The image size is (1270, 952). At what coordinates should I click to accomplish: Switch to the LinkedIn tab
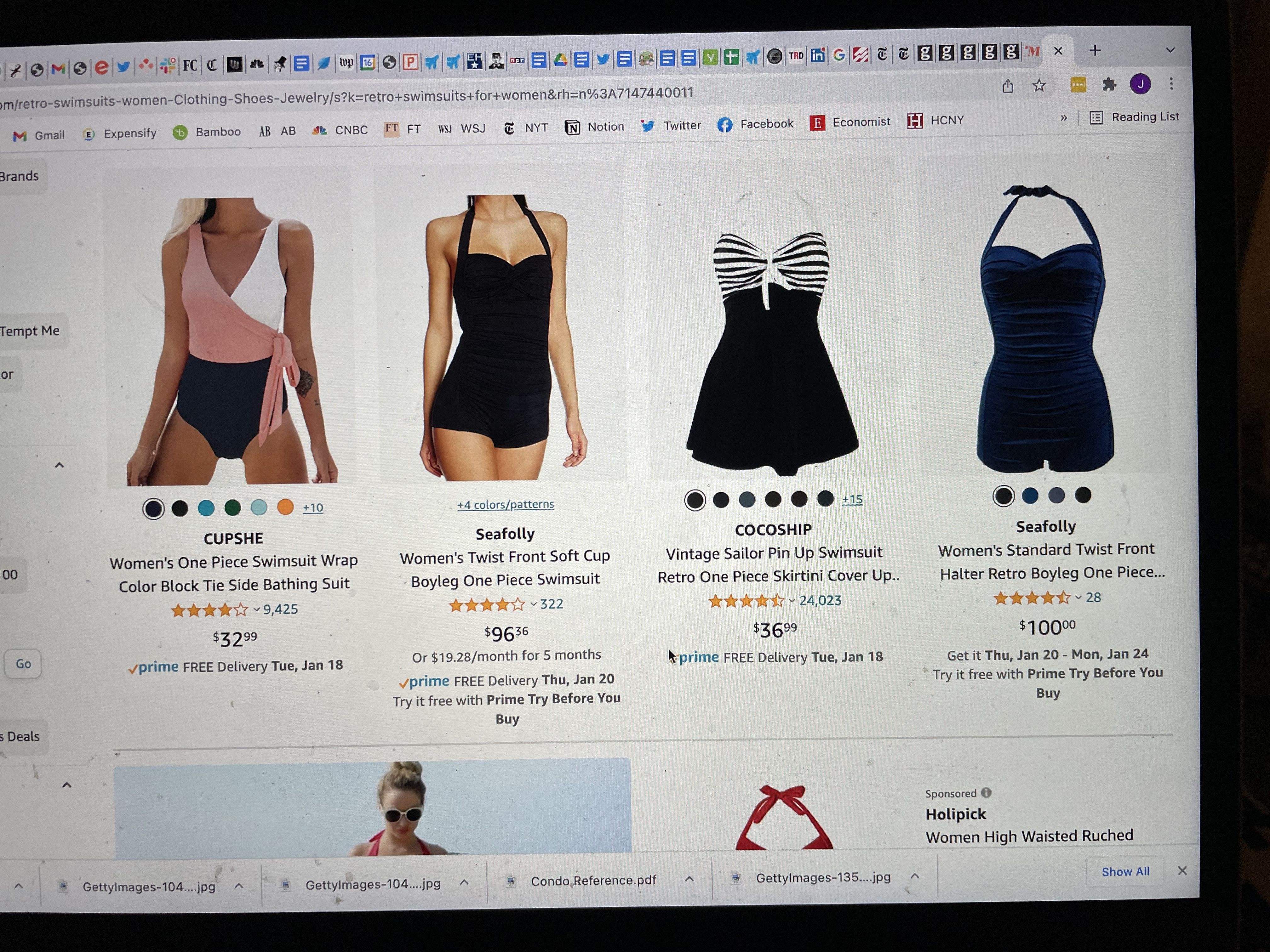(x=818, y=56)
